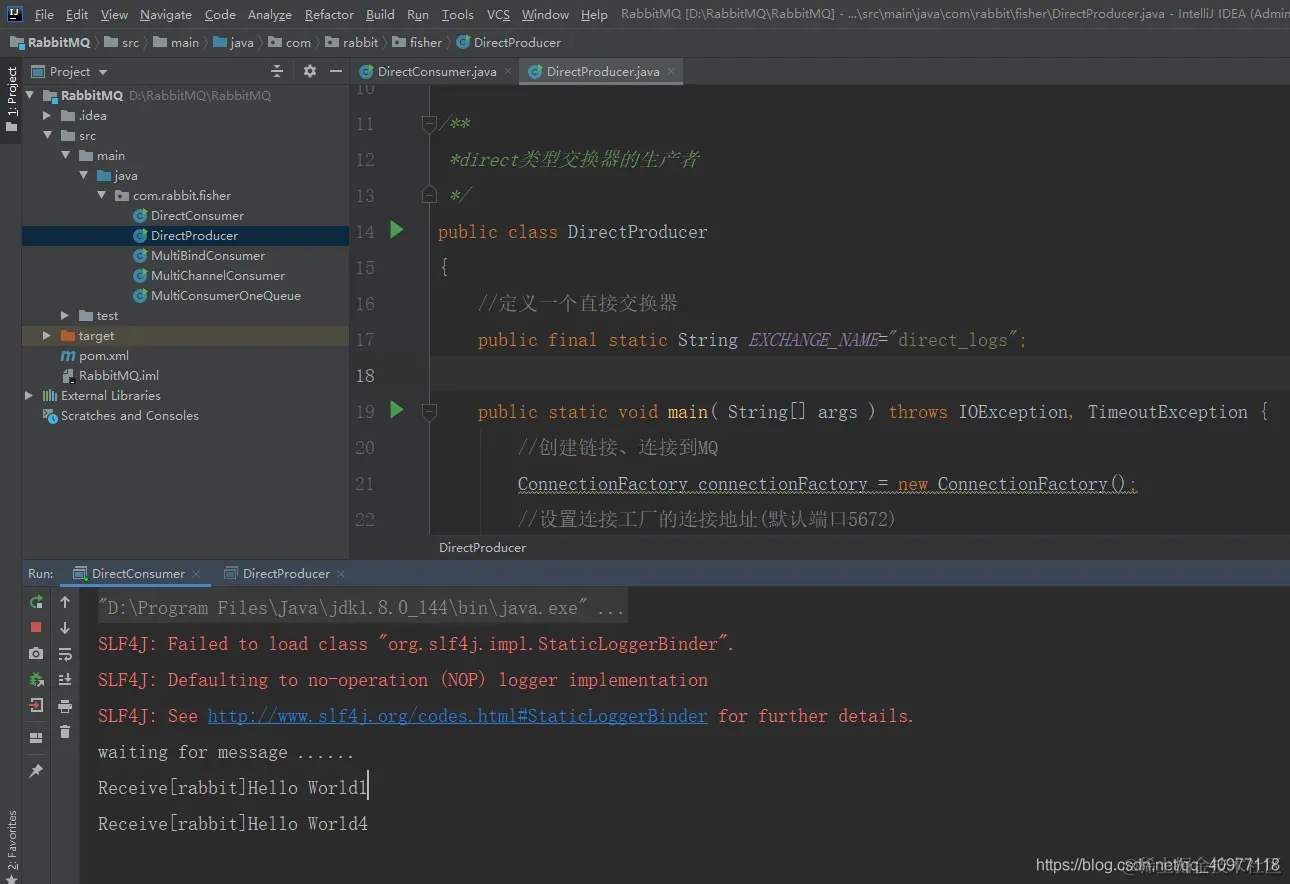Toggle soft-wrap in the console
Image resolution: width=1290 pixels, height=884 pixels.
(65, 654)
